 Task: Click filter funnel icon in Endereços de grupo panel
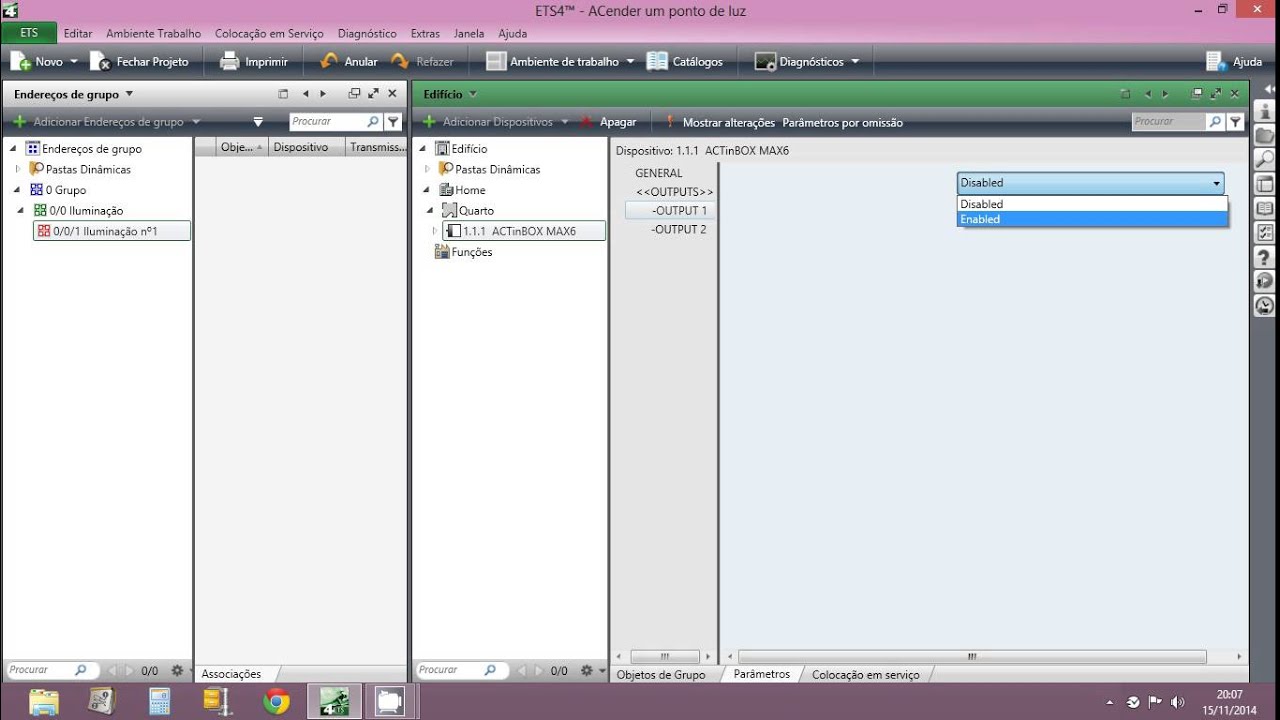point(393,122)
